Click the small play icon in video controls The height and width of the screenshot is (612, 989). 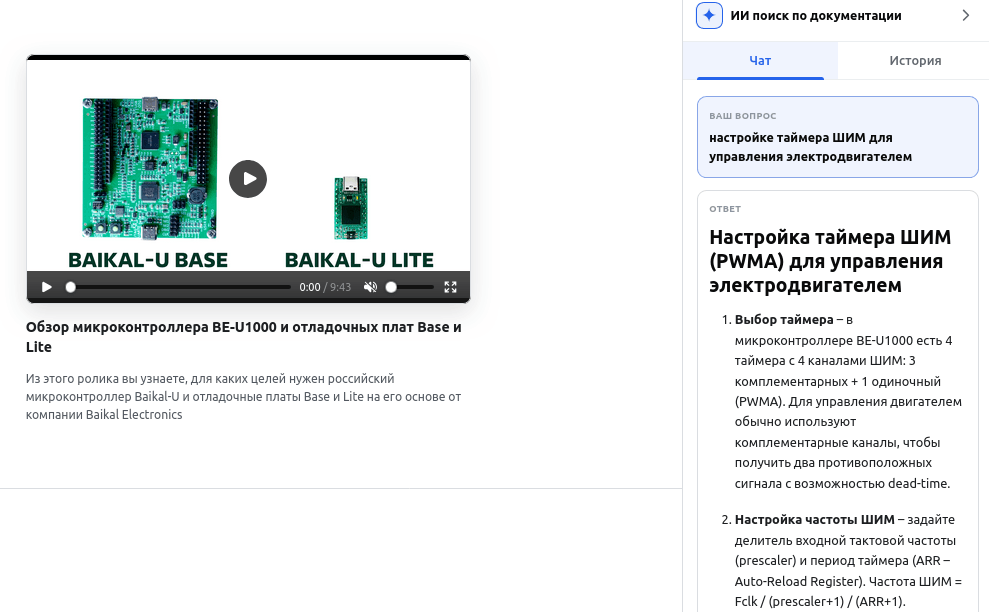(x=46, y=287)
